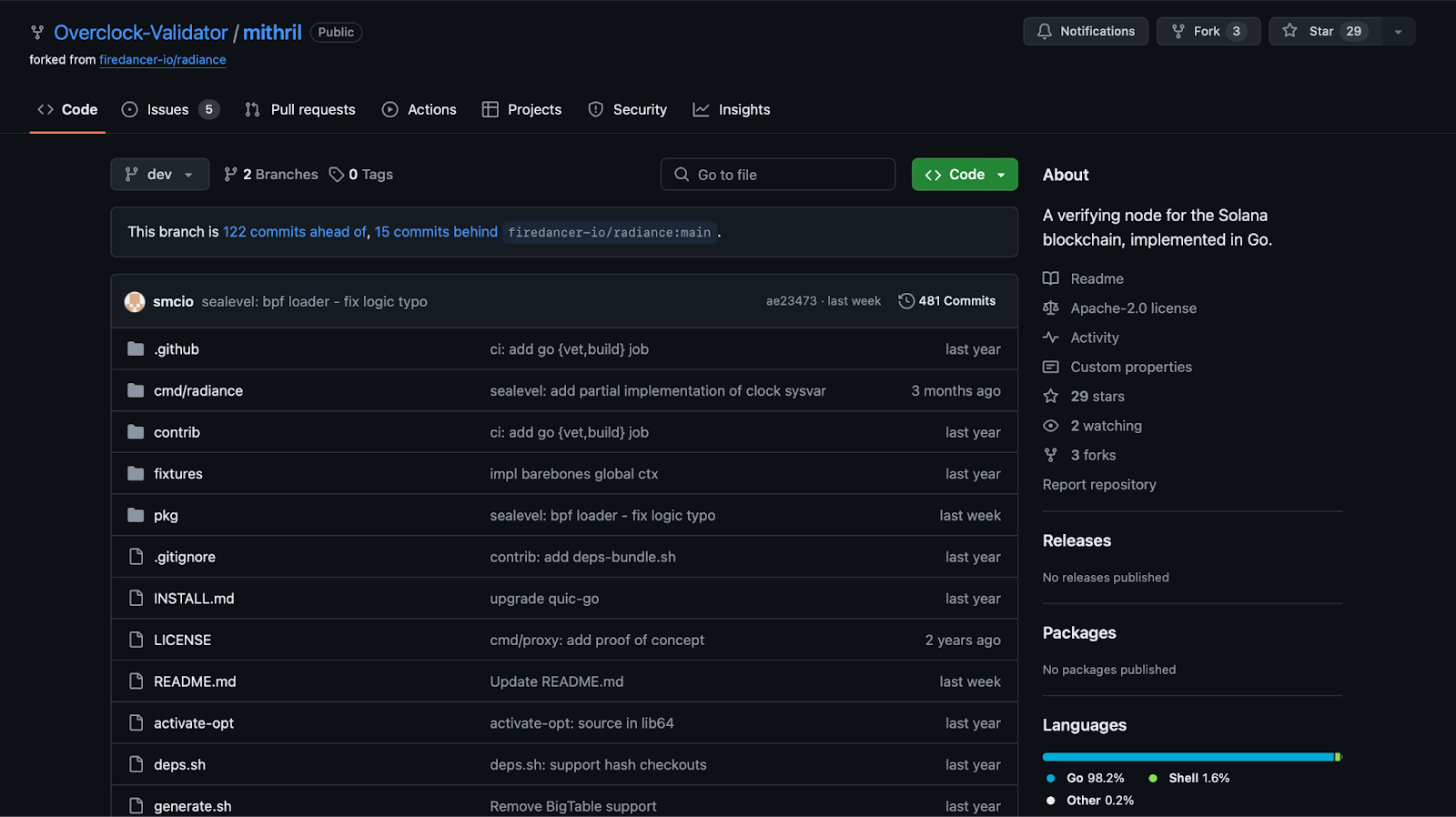Open the star lists dropdown arrow
The image size is (1456, 817).
click(1399, 31)
